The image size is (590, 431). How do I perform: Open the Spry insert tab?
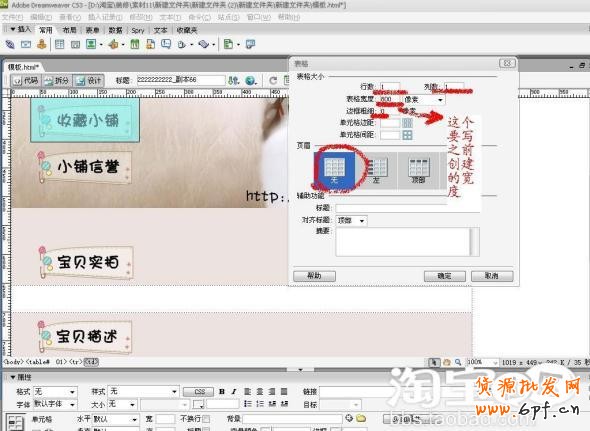coord(138,30)
